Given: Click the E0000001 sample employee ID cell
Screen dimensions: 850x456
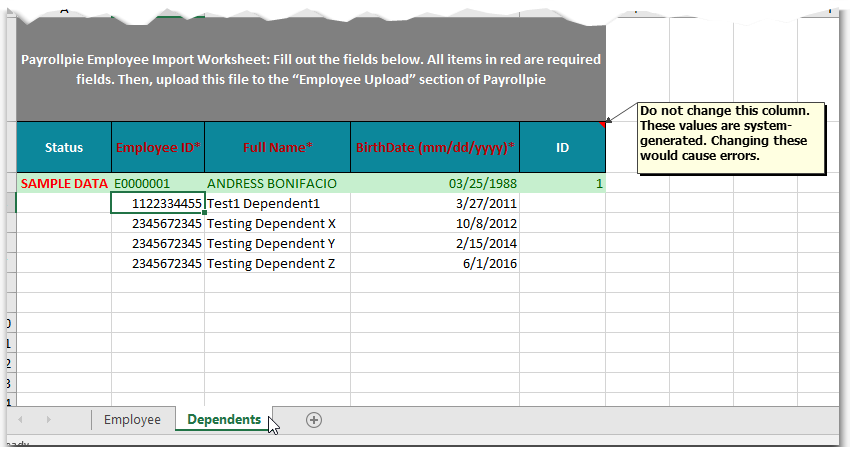Looking at the screenshot, I should (158, 183).
